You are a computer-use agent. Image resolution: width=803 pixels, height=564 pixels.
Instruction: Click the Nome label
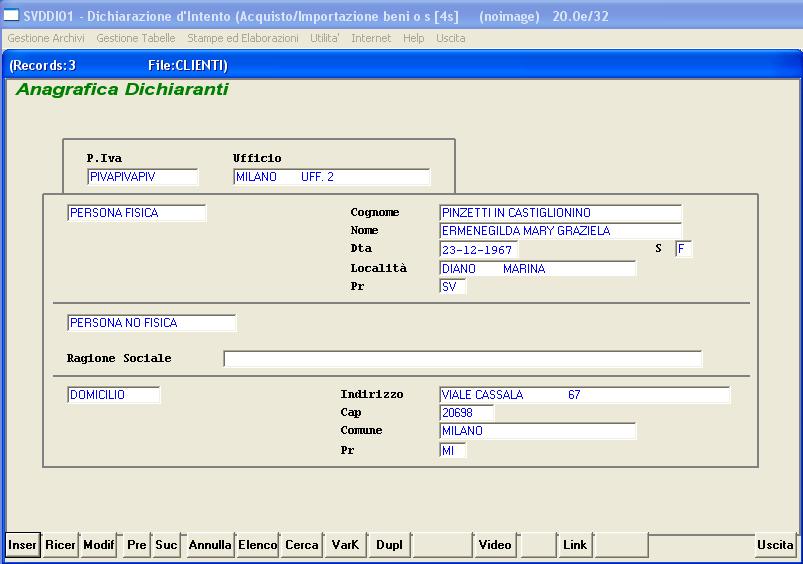click(x=364, y=231)
